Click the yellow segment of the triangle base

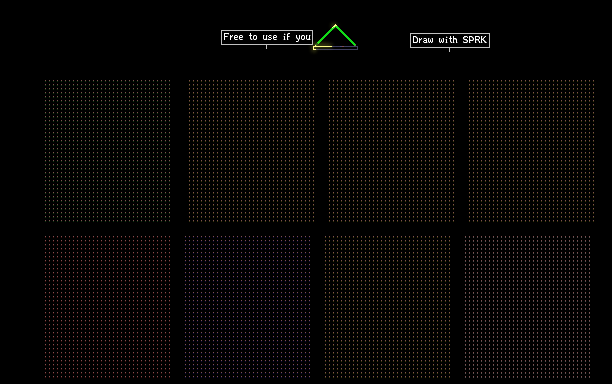point(324,47)
